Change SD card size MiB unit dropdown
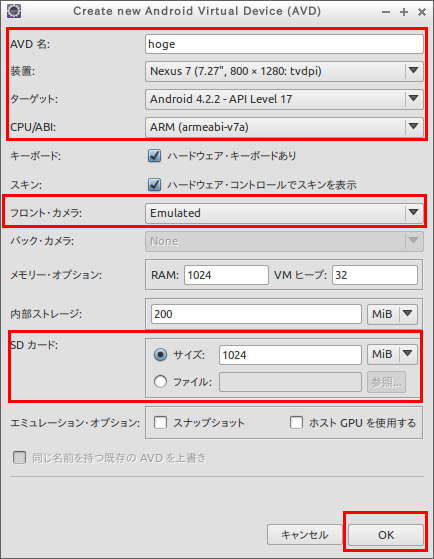 392,354
